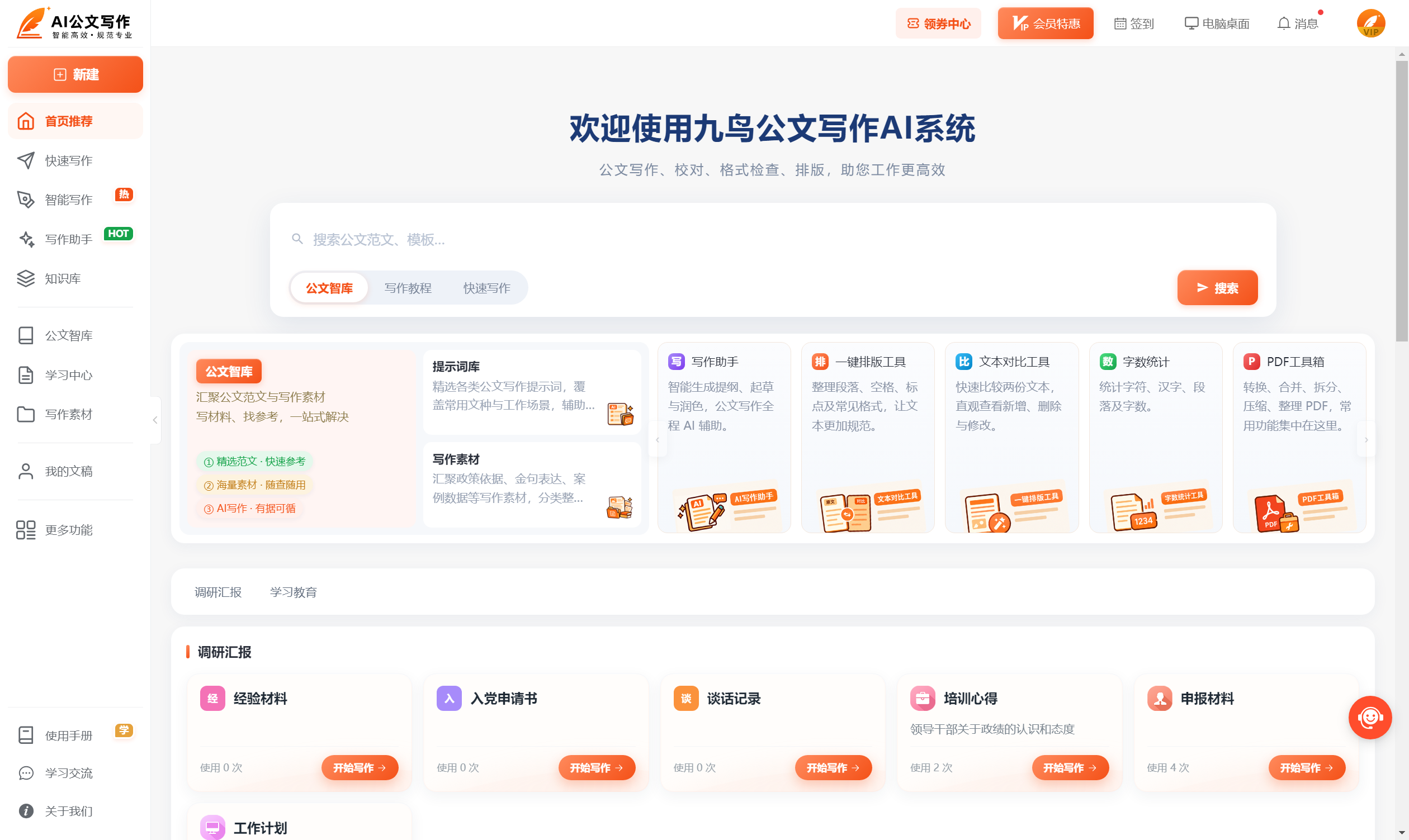Screen dimensions: 1409x840
Task: Open the 提示词库 card
Action: click(x=532, y=392)
